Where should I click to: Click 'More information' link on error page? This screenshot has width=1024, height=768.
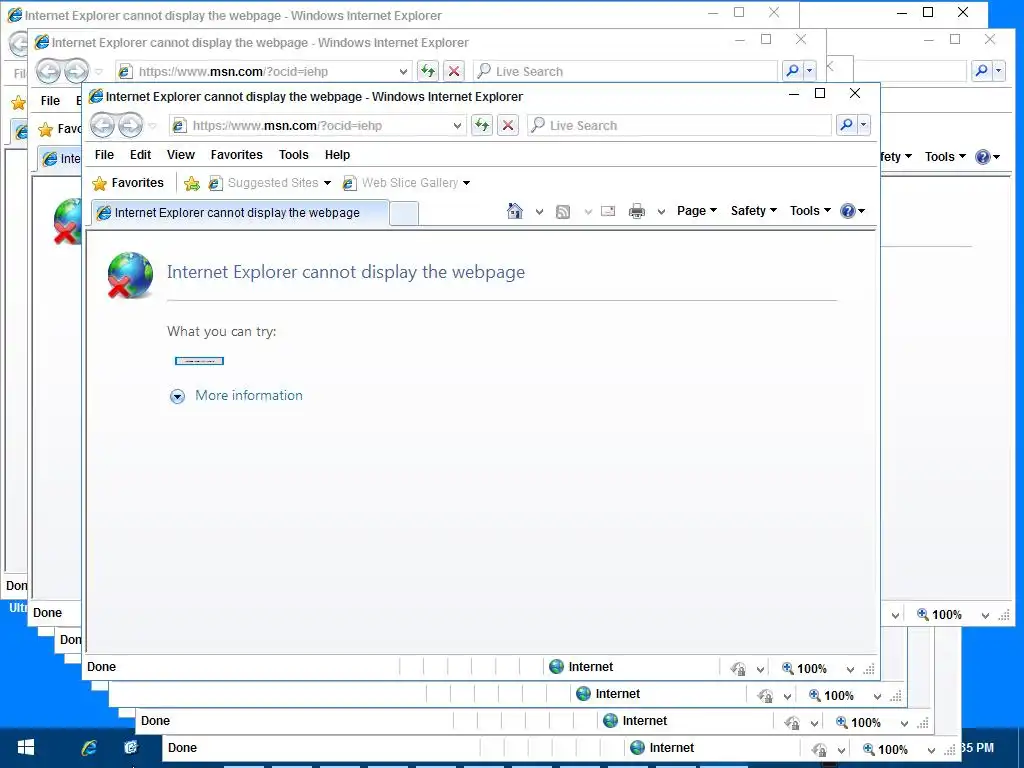coord(249,396)
